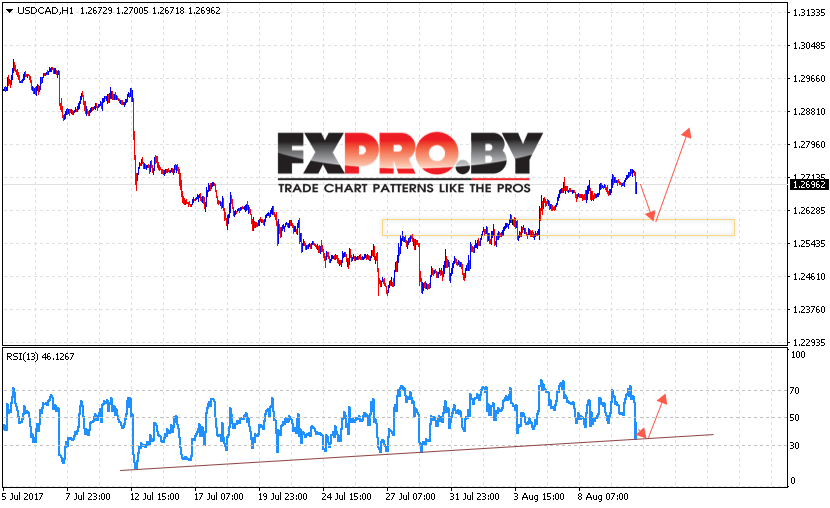The height and width of the screenshot is (508, 830).
Task: Click the 27 Jul 07:00 time label
Action: 410,496
